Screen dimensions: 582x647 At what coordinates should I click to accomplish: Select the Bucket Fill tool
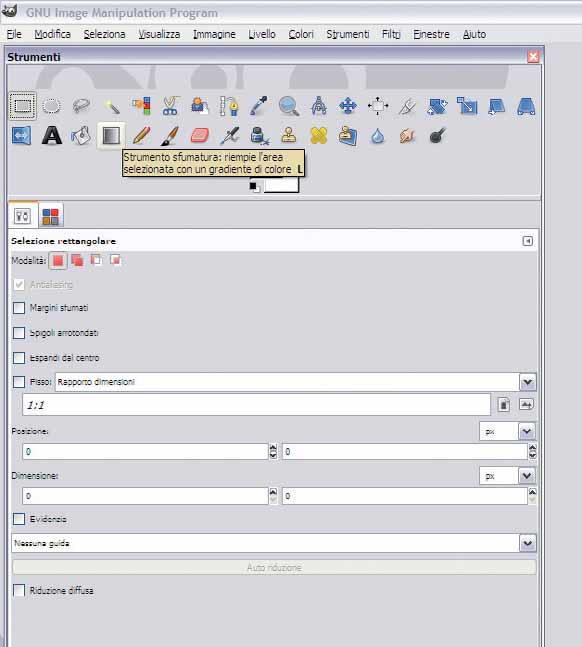(81, 135)
